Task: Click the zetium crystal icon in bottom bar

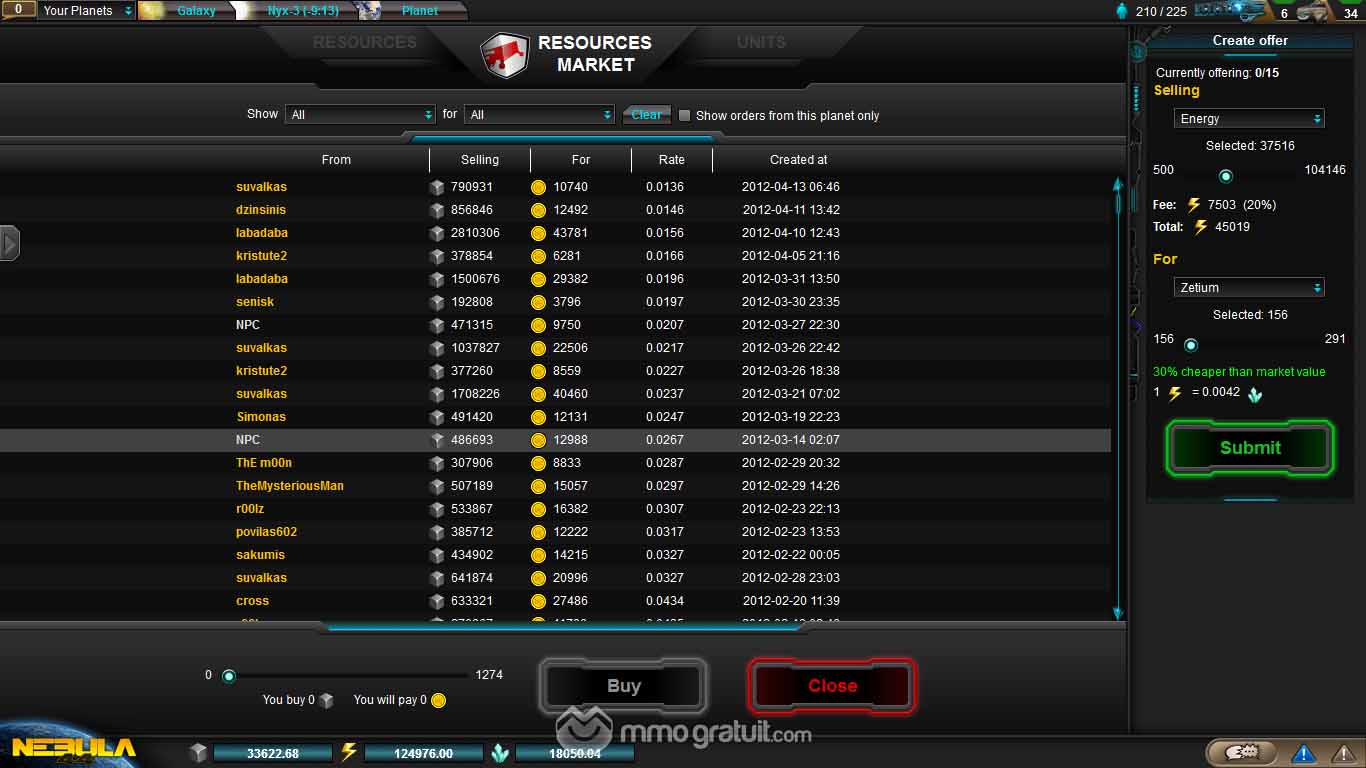Action: pos(499,753)
